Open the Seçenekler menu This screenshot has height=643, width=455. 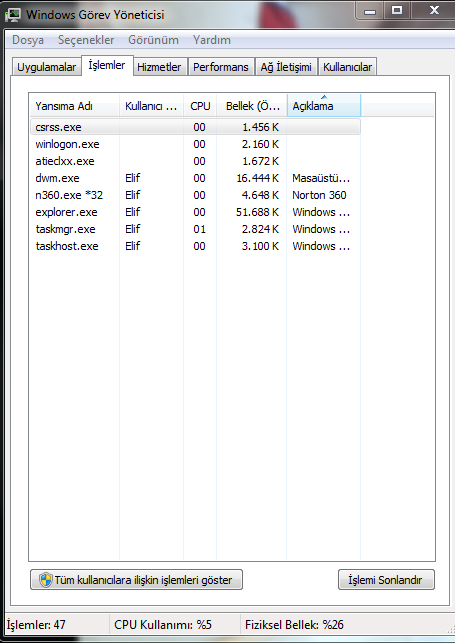pos(86,40)
